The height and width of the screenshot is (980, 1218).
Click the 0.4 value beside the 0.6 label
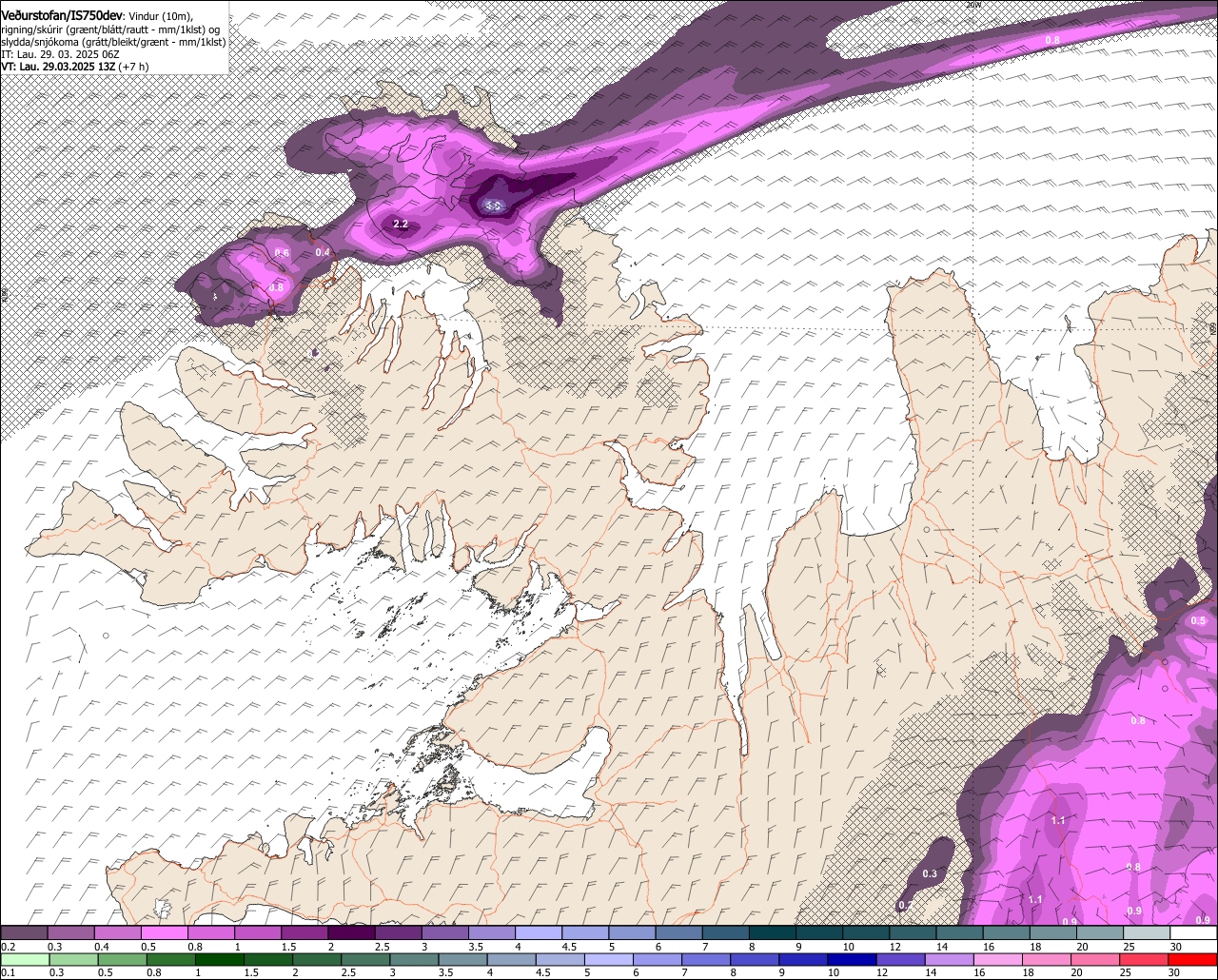323,252
